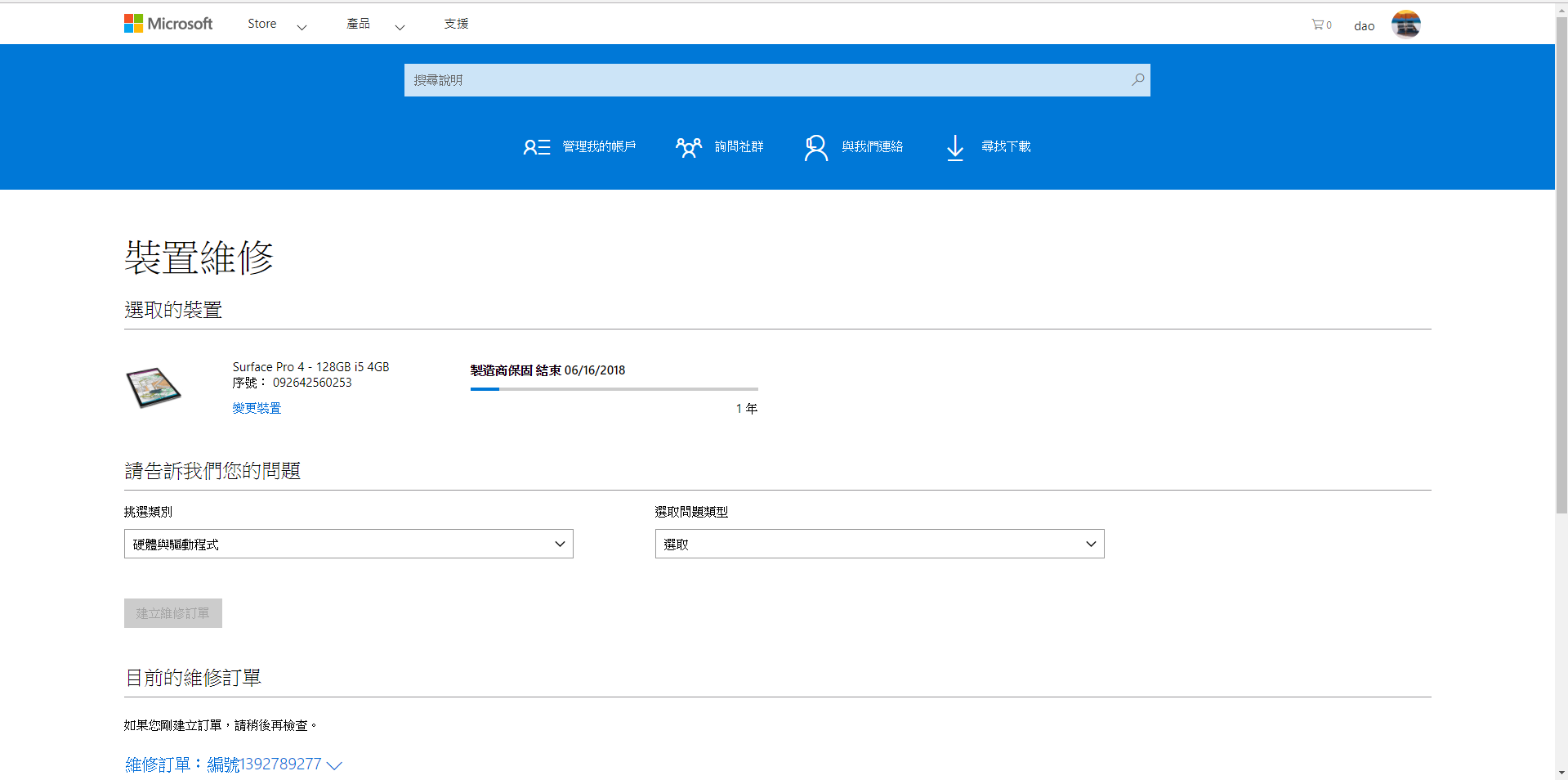Click the 製造商保固 結束 06/16/2018 text
This screenshot has width=1568, height=780.
(547, 370)
